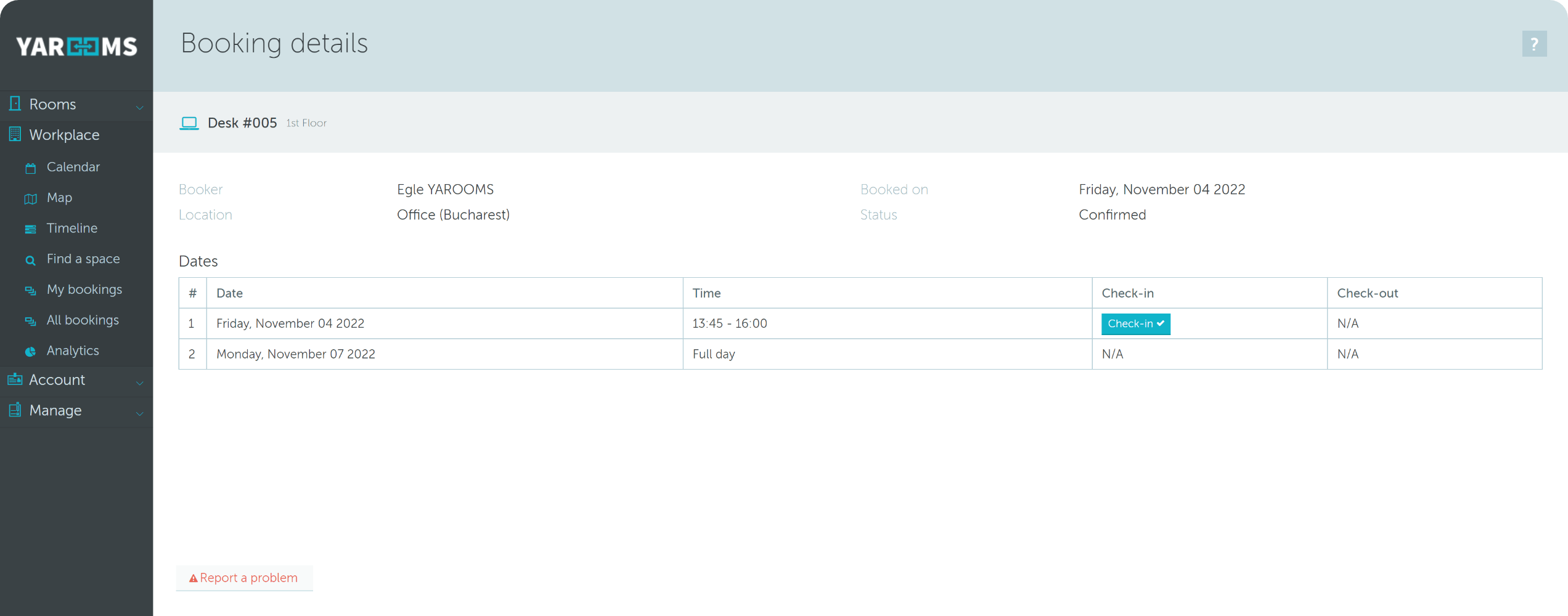The image size is (1568, 616).
Task: Click the Rooms door icon
Action: point(14,103)
